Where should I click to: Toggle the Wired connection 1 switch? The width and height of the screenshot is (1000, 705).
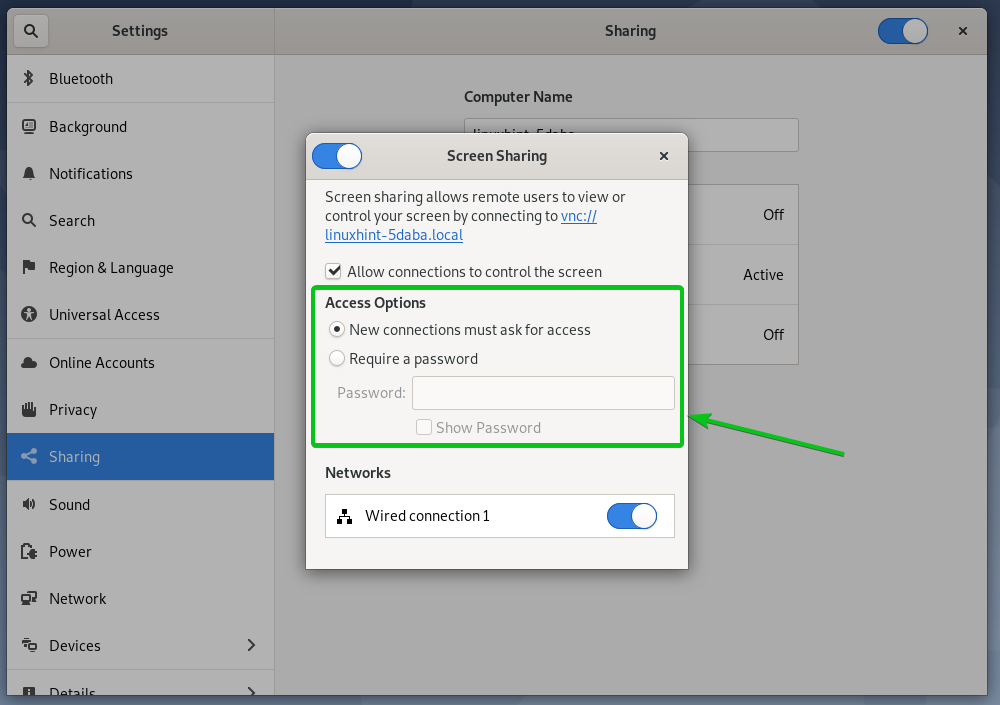631,516
